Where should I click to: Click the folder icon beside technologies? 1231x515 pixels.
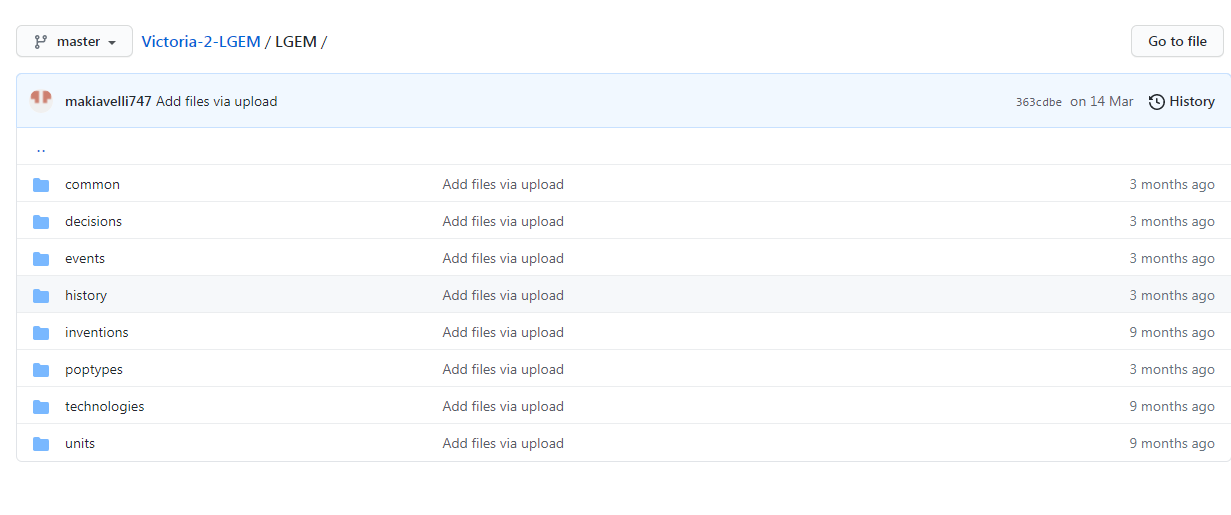coord(41,406)
